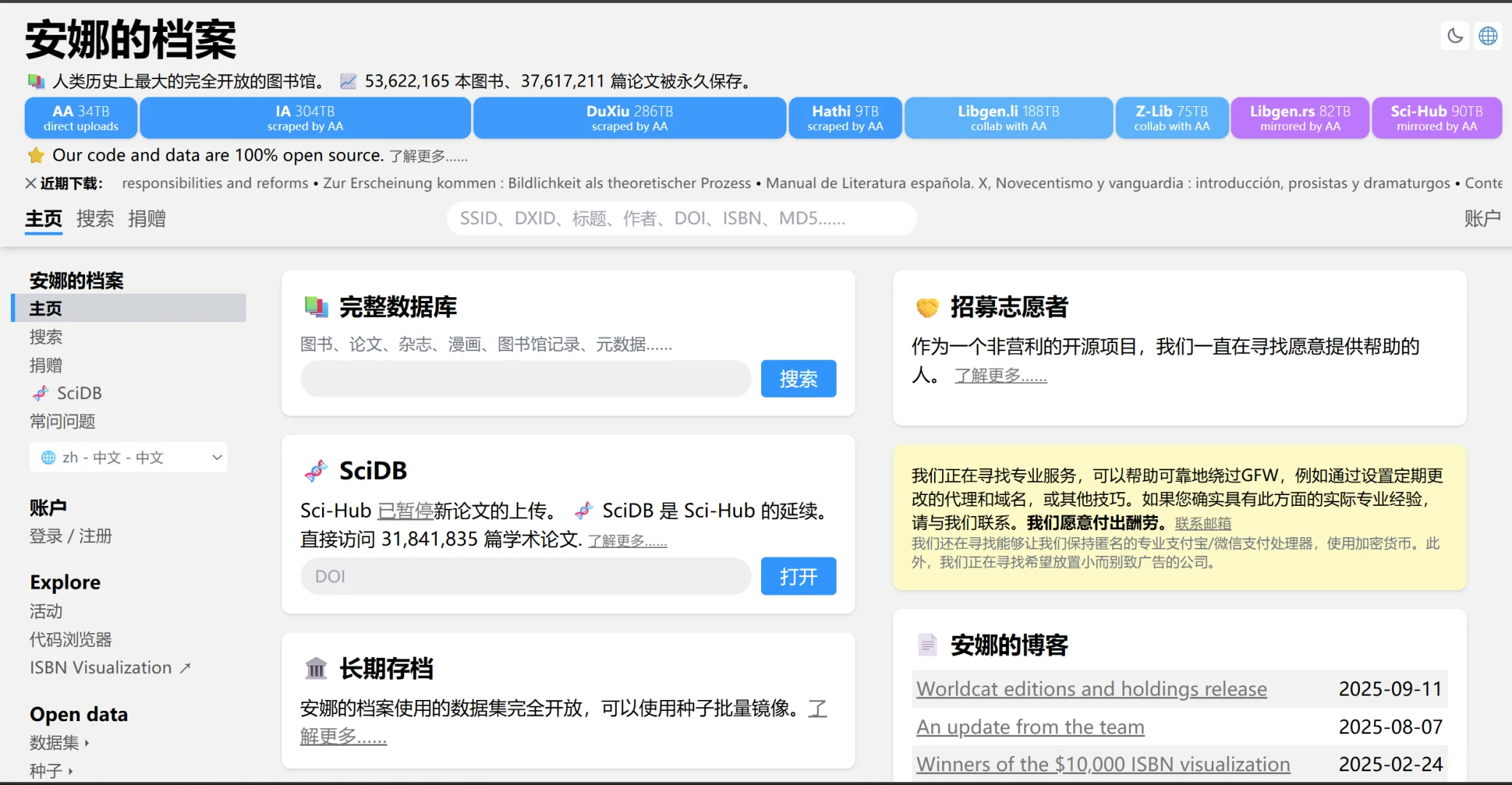Open 代码浏览器 under Explore
Viewport: 1512px width, 785px height.
coord(71,640)
